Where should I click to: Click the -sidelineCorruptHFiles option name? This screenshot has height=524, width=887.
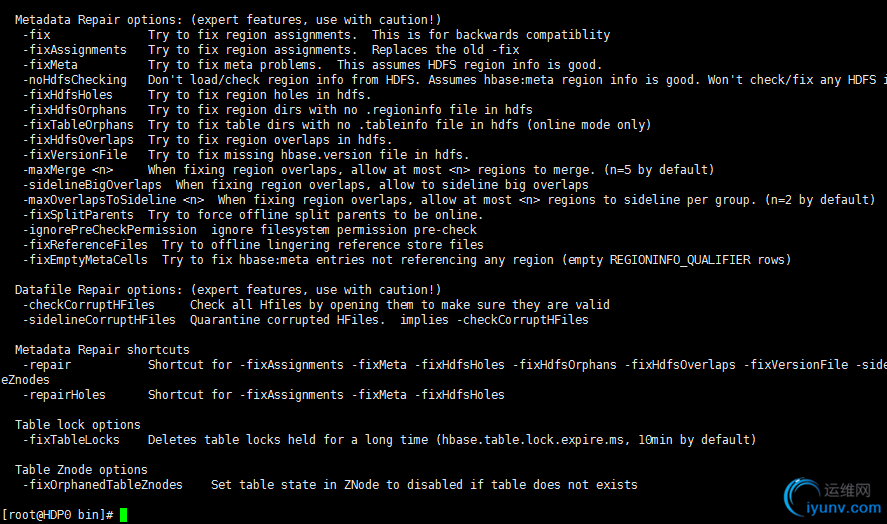coord(99,320)
